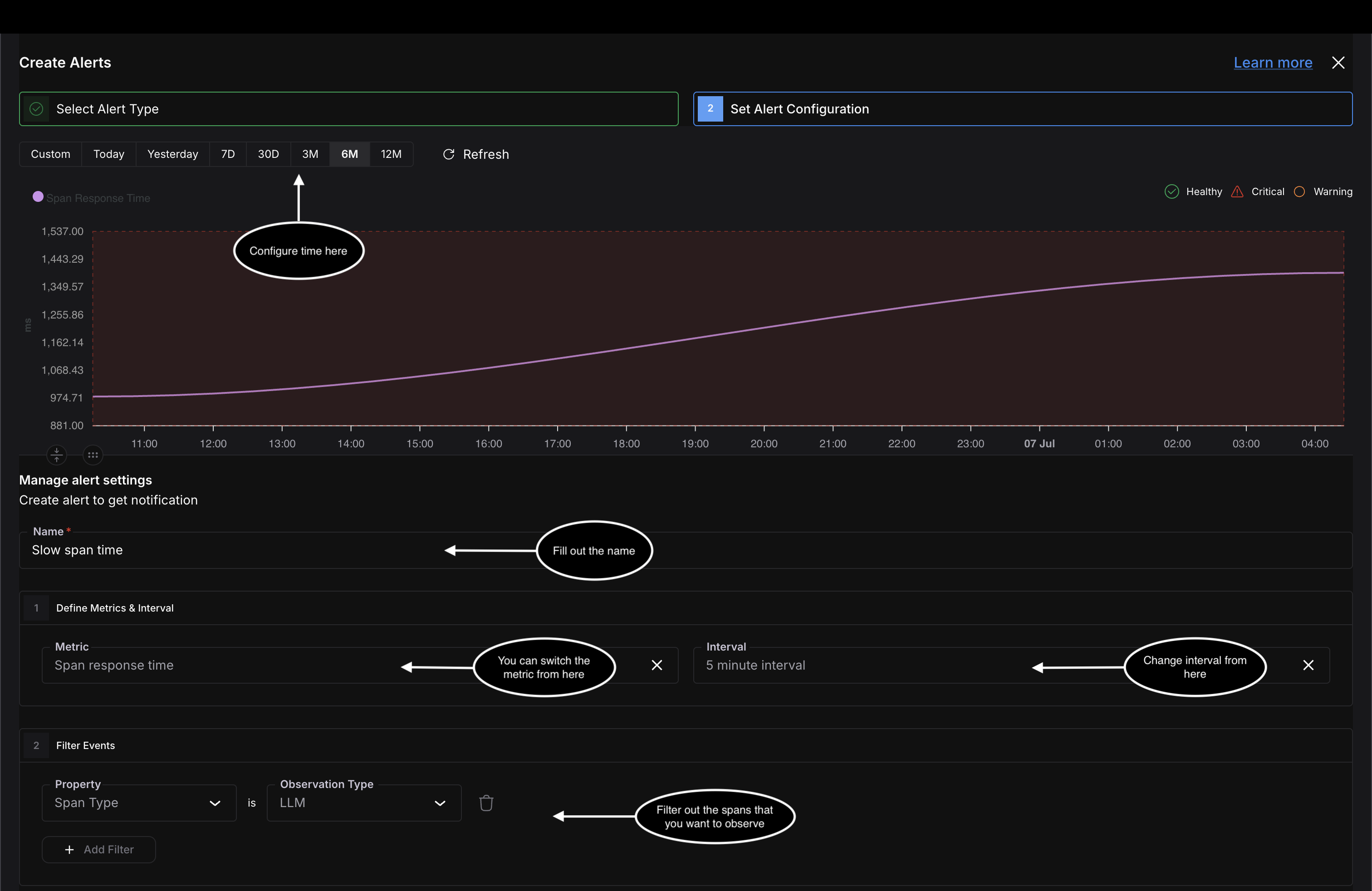The width and height of the screenshot is (1372, 891).
Task: Click the 07 Jul date marker on axis
Action: [1039, 444]
